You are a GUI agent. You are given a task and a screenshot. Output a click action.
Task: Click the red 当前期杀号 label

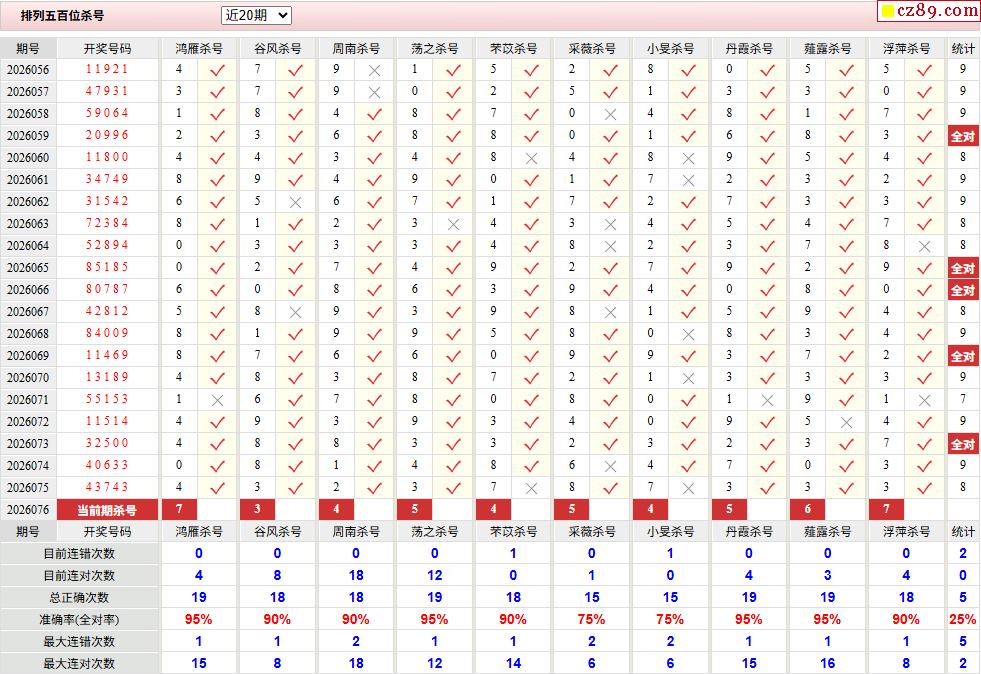[107, 510]
